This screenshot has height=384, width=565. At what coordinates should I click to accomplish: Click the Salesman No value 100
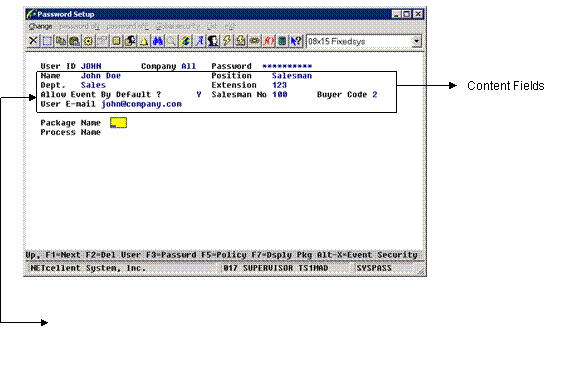279,94
